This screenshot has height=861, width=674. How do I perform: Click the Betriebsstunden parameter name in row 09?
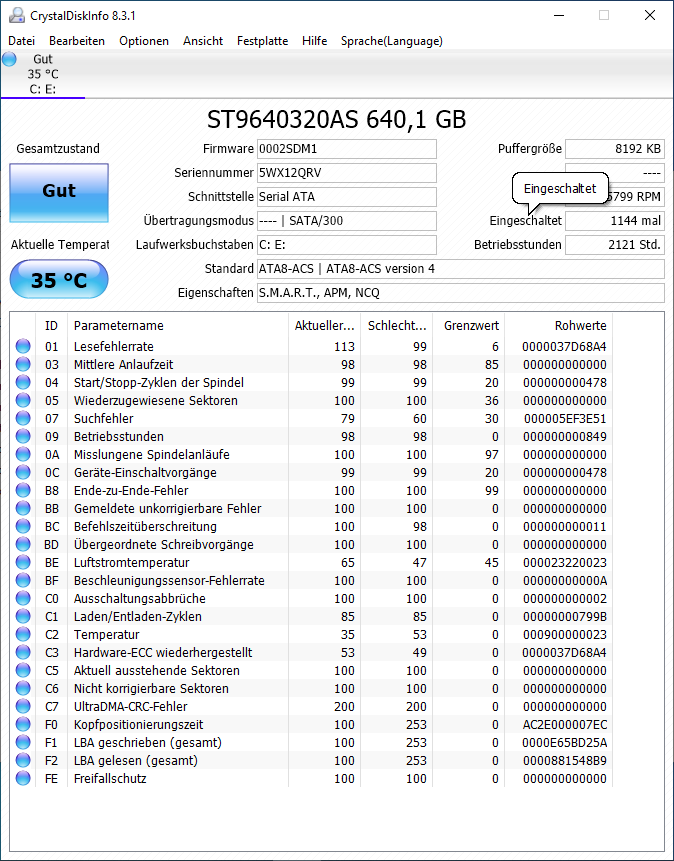tap(119, 437)
